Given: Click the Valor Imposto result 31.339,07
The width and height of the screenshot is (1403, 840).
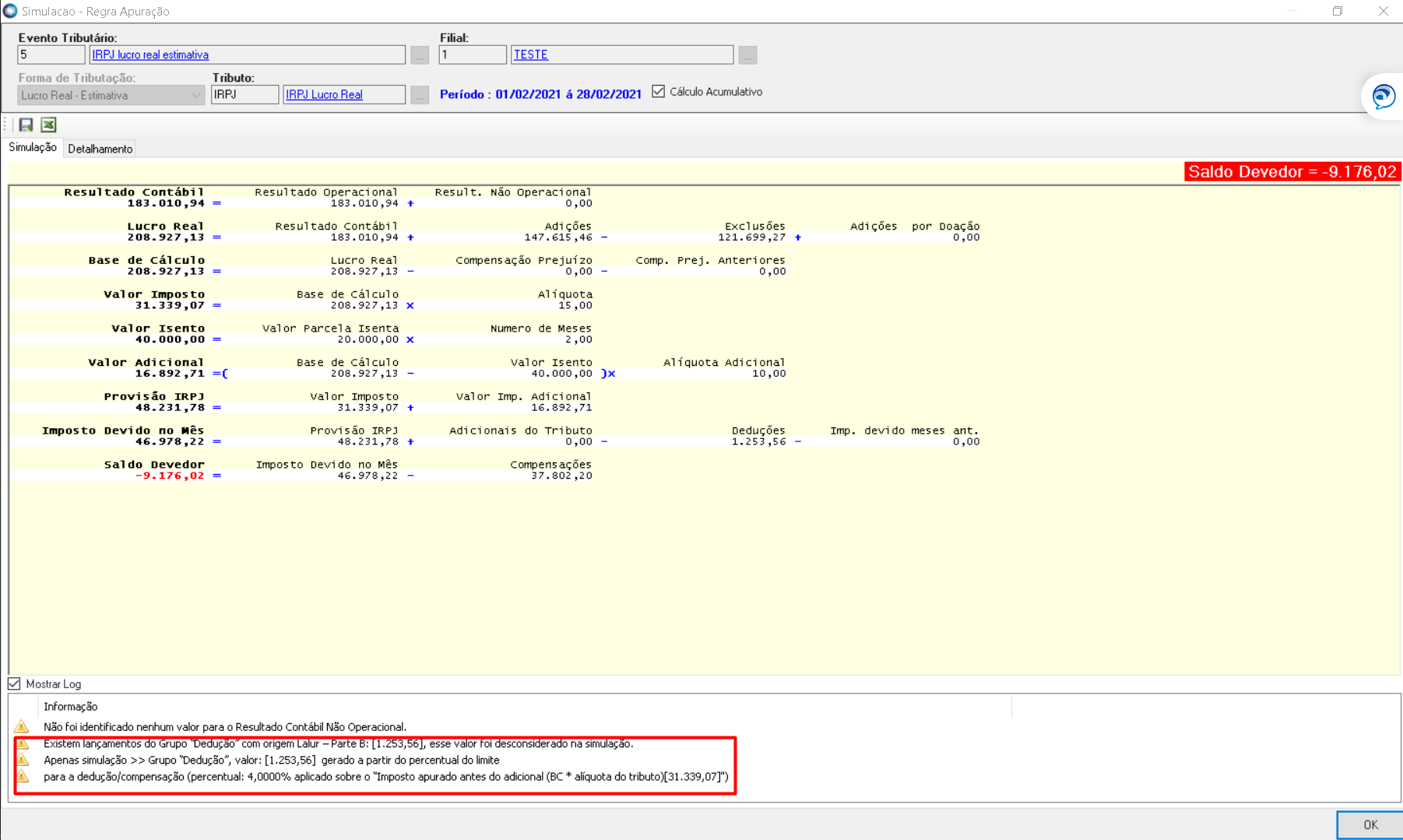Looking at the screenshot, I should [x=170, y=305].
